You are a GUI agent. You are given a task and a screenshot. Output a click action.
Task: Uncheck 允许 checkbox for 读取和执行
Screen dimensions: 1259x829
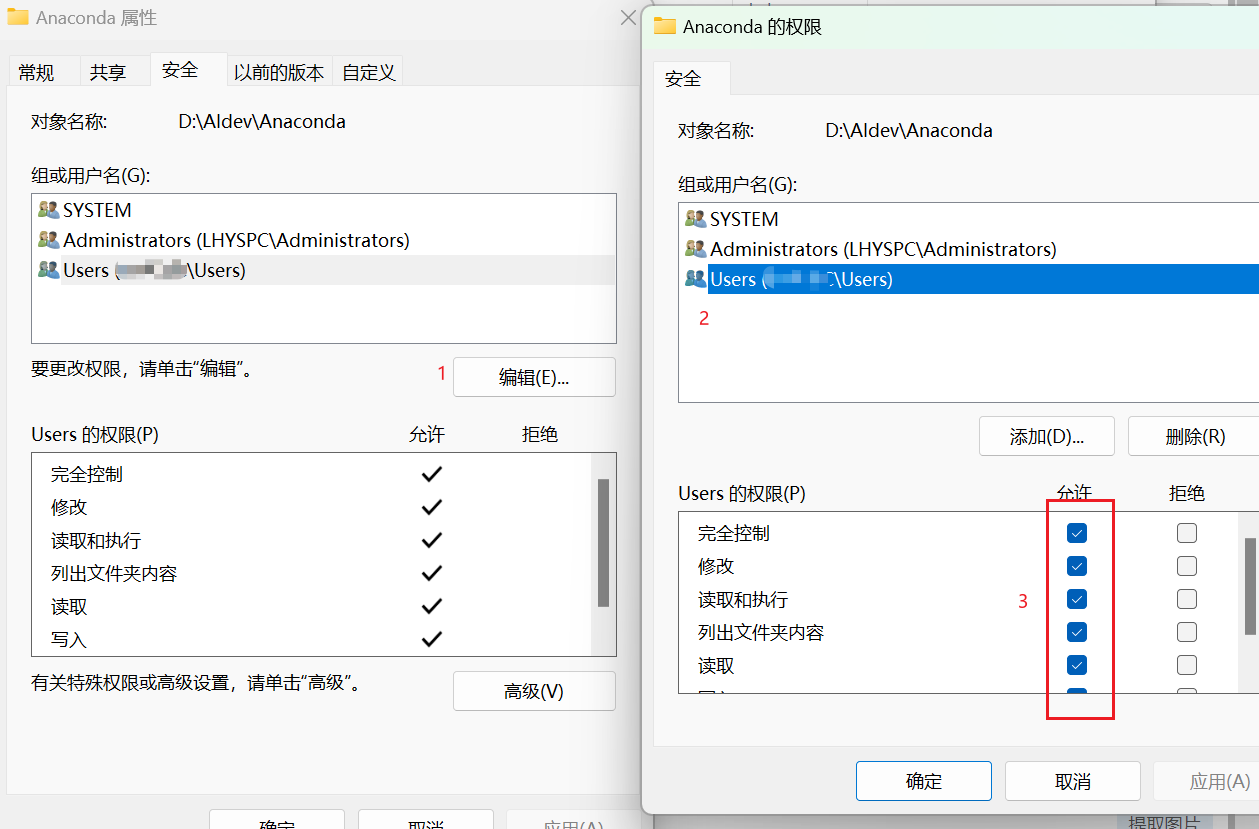click(1077, 599)
